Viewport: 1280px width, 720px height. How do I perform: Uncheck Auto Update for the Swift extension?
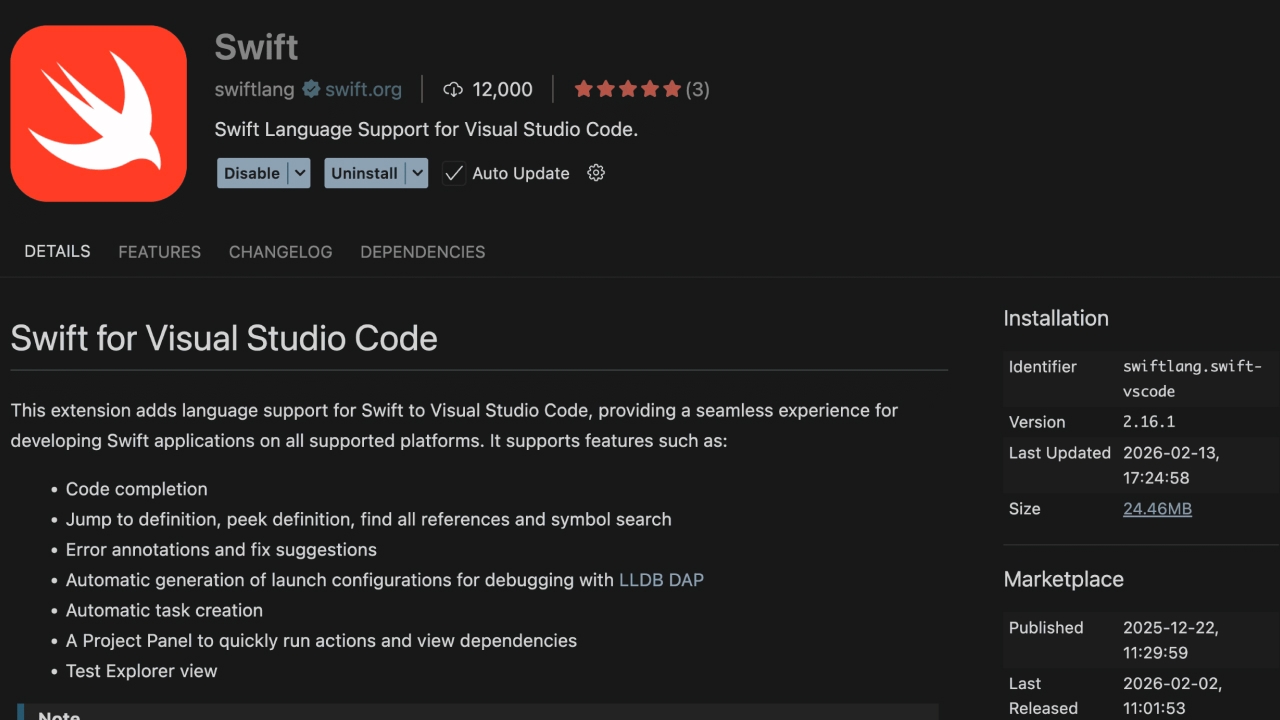pyautogui.click(x=454, y=173)
